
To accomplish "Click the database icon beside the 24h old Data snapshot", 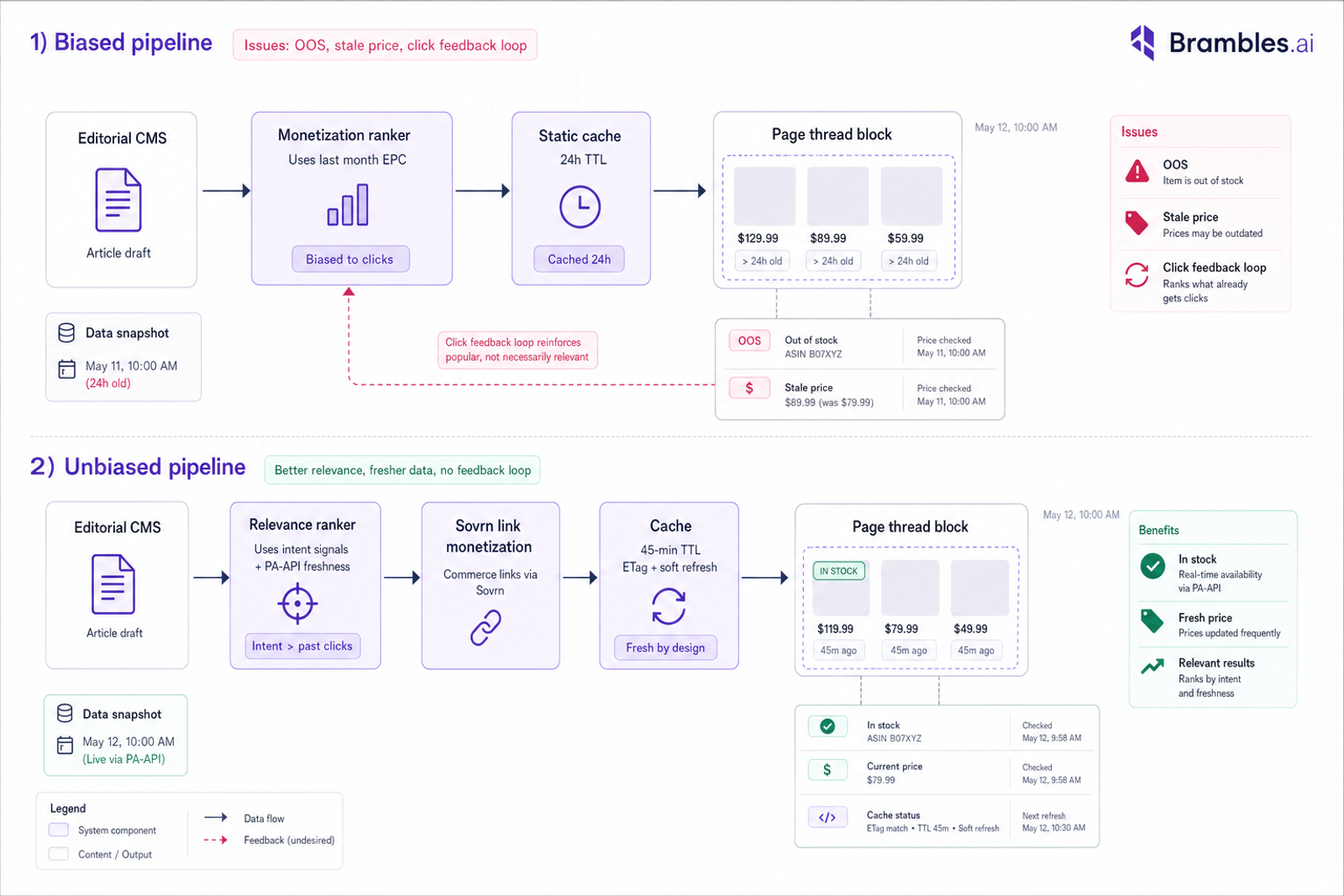I will point(66,333).
